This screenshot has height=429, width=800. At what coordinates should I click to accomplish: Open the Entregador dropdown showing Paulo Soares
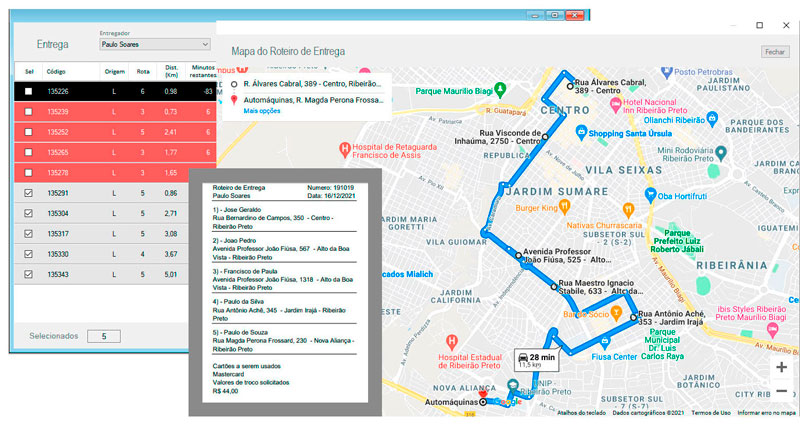coord(155,44)
